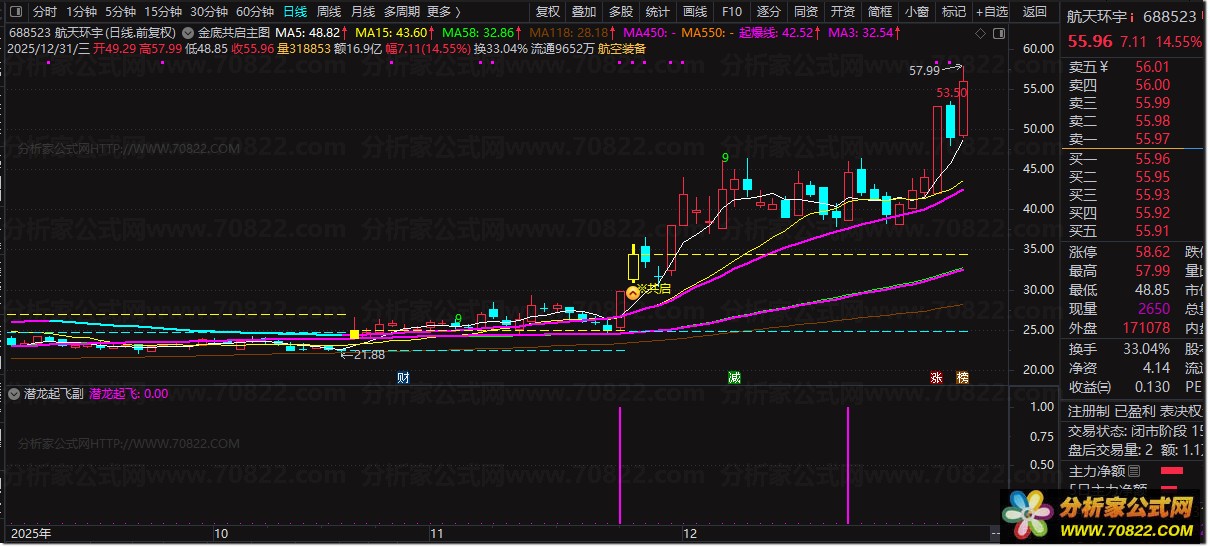Click the MA5: 48.82 indicator value

coord(309,32)
